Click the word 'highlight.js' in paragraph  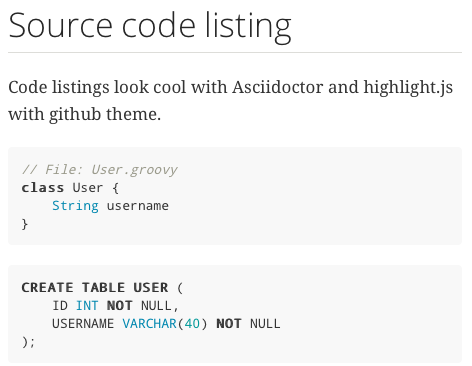tap(408, 88)
